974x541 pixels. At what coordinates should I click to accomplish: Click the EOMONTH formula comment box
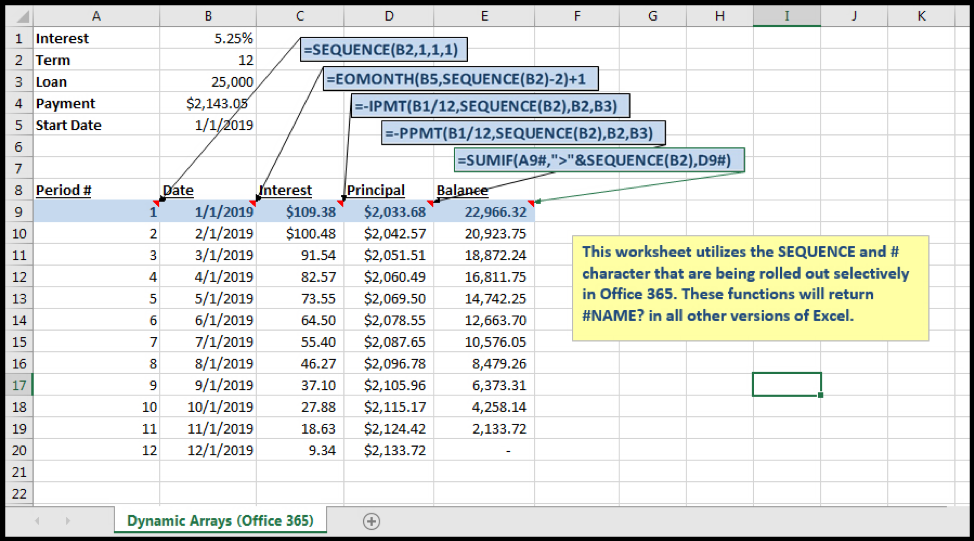[x=461, y=79]
